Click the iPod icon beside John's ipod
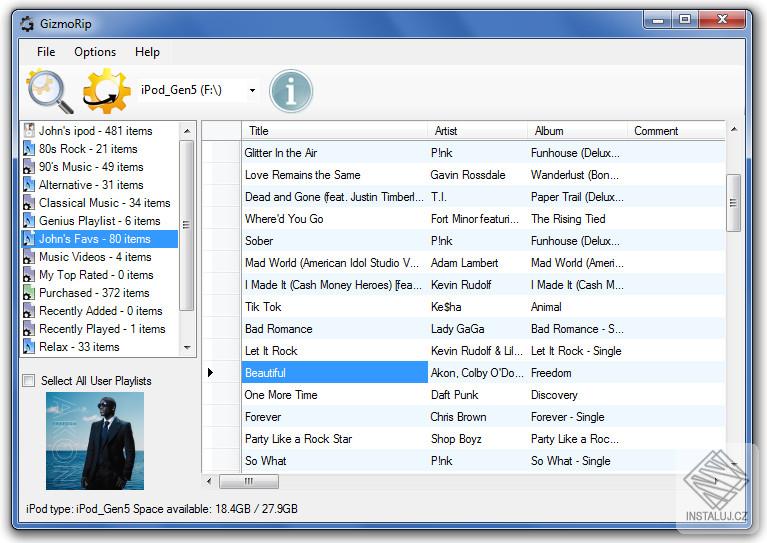The width and height of the screenshot is (767, 543). [x=29, y=131]
